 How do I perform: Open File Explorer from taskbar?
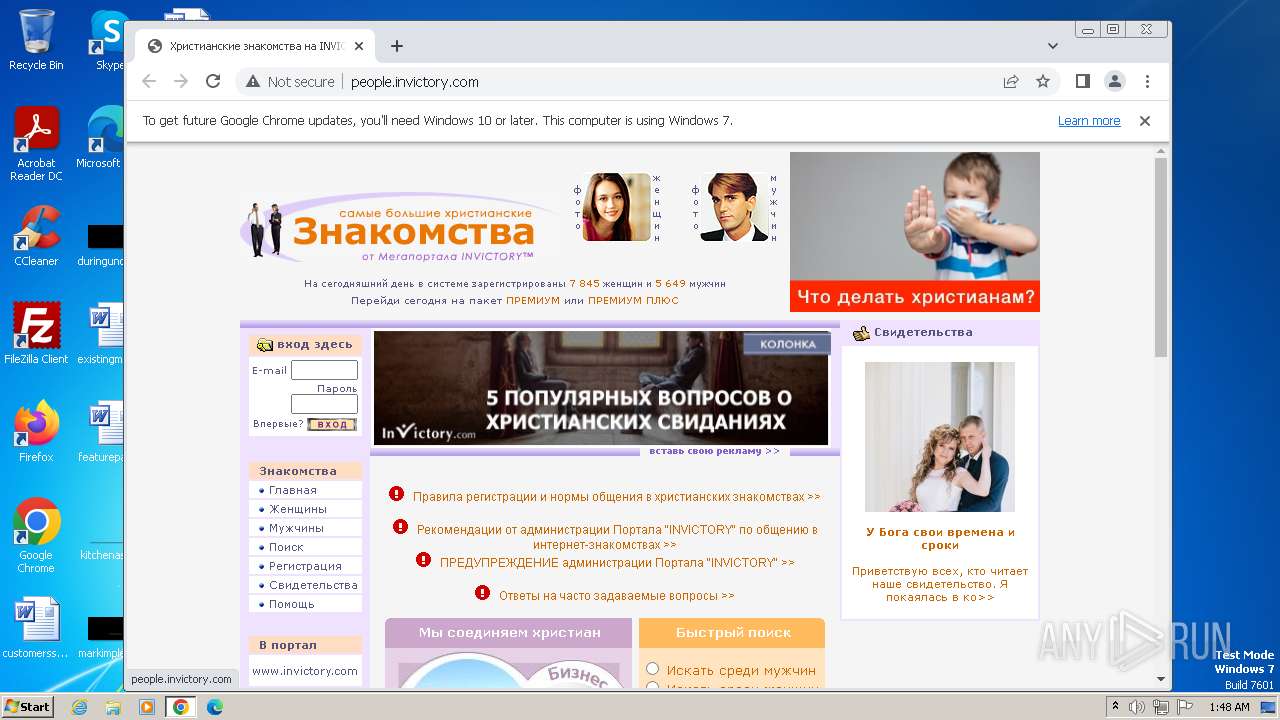coord(113,707)
